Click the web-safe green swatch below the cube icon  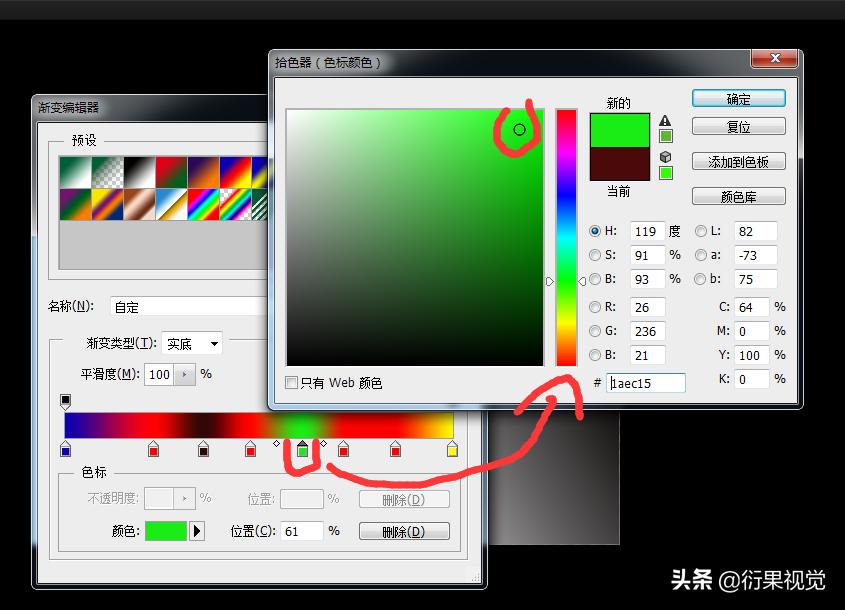pos(666,174)
